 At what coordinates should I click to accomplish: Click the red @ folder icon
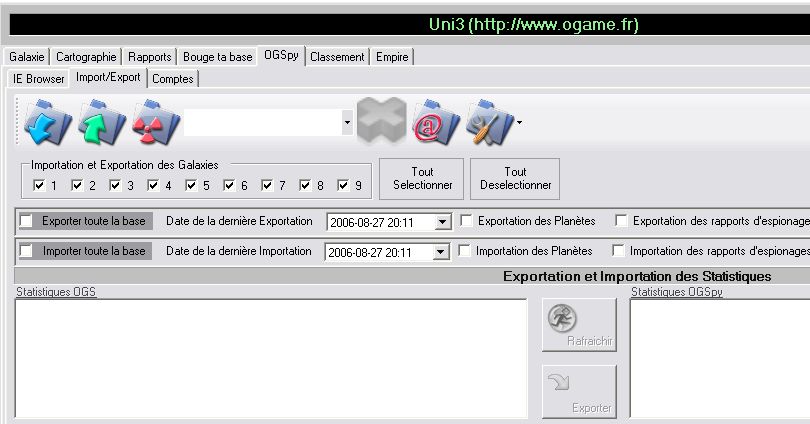tap(435, 123)
